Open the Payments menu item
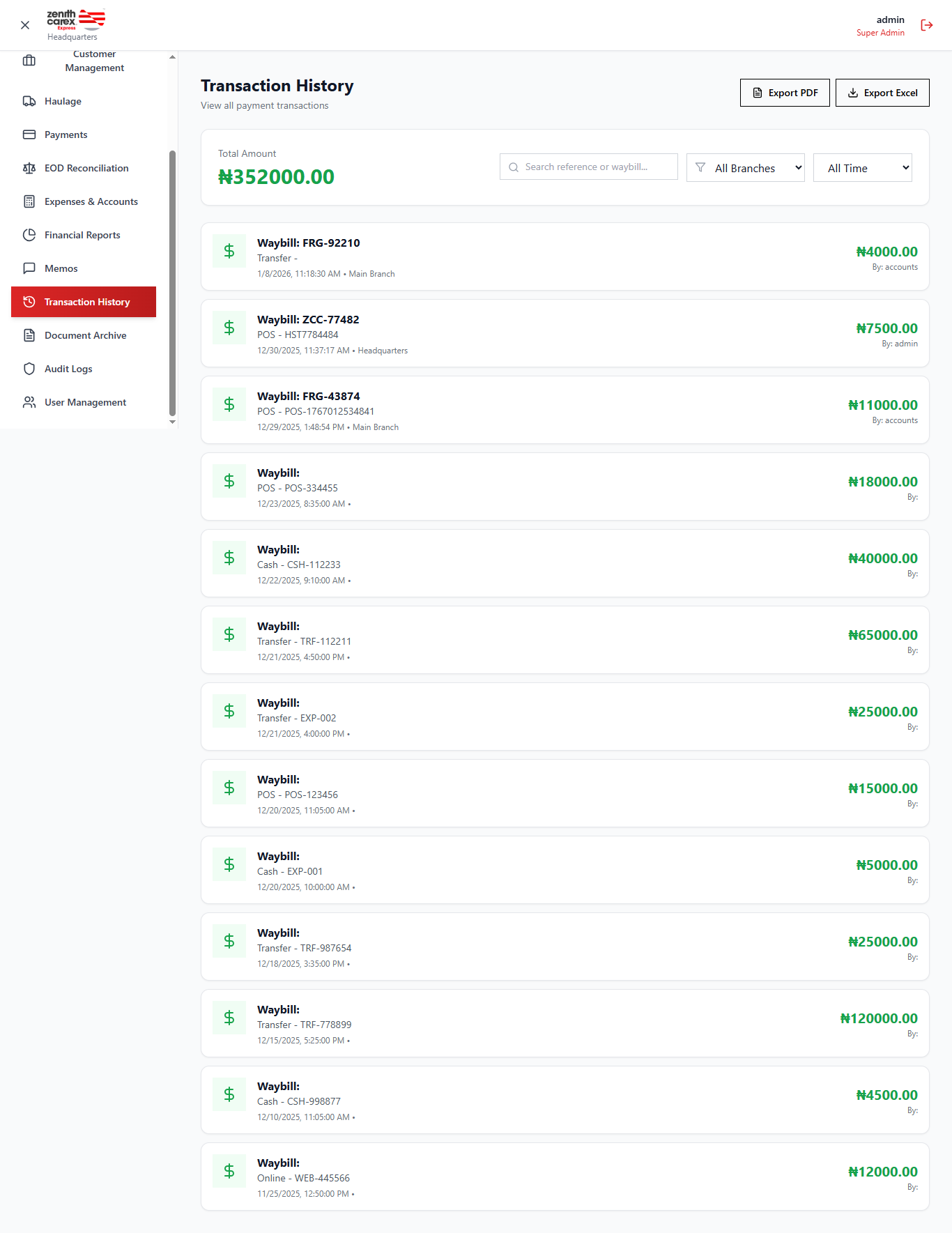 (66, 135)
